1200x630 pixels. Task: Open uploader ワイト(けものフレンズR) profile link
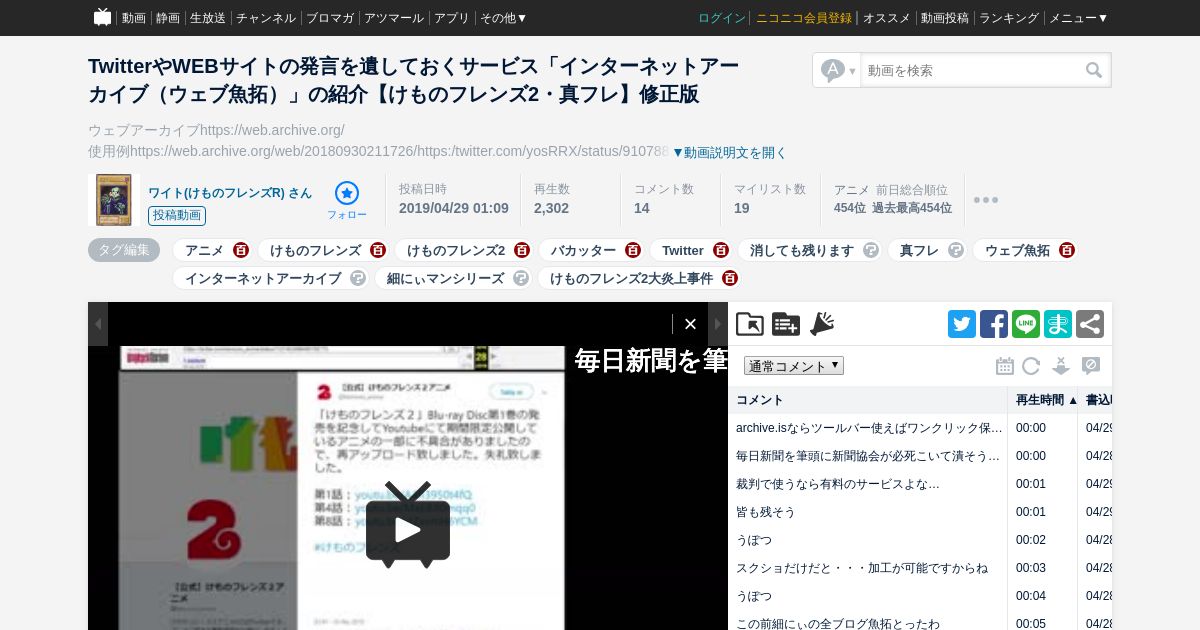[x=230, y=193]
